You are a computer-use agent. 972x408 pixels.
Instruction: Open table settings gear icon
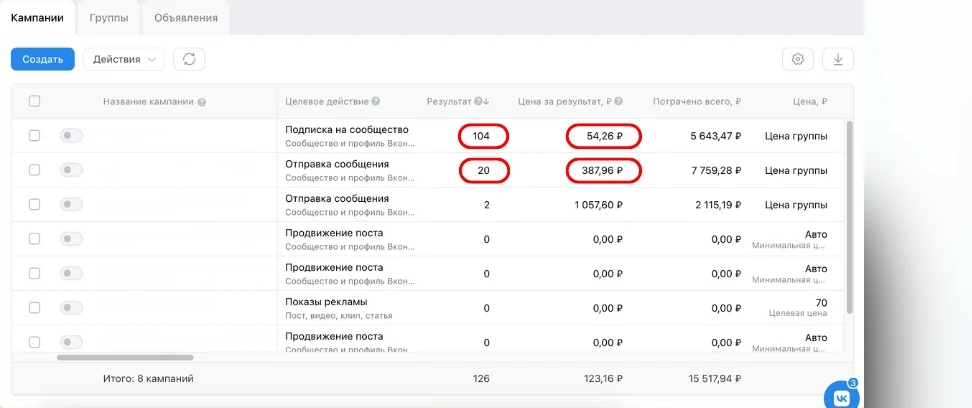pyautogui.click(x=798, y=59)
